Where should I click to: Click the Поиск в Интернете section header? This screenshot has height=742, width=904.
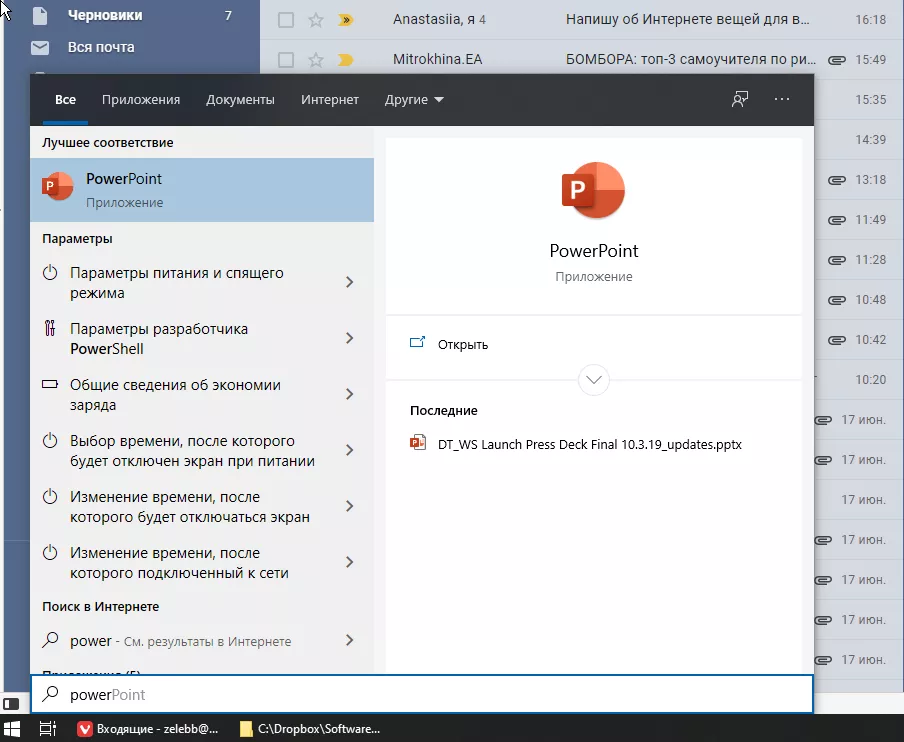(x=100, y=607)
